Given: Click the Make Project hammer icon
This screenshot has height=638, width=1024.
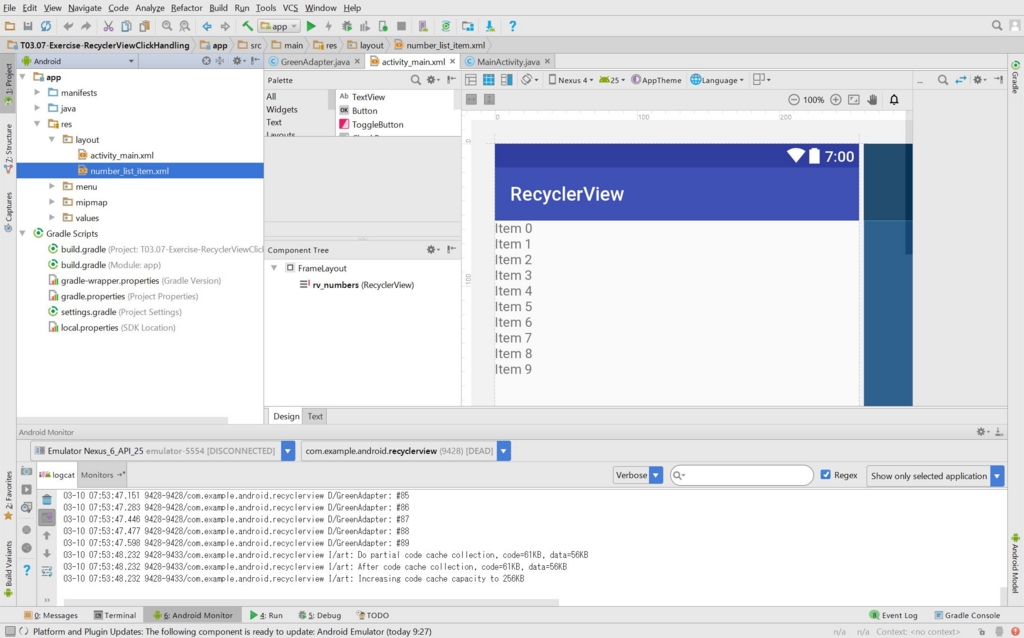Looking at the screenshot, I should (x=248, y=26).
